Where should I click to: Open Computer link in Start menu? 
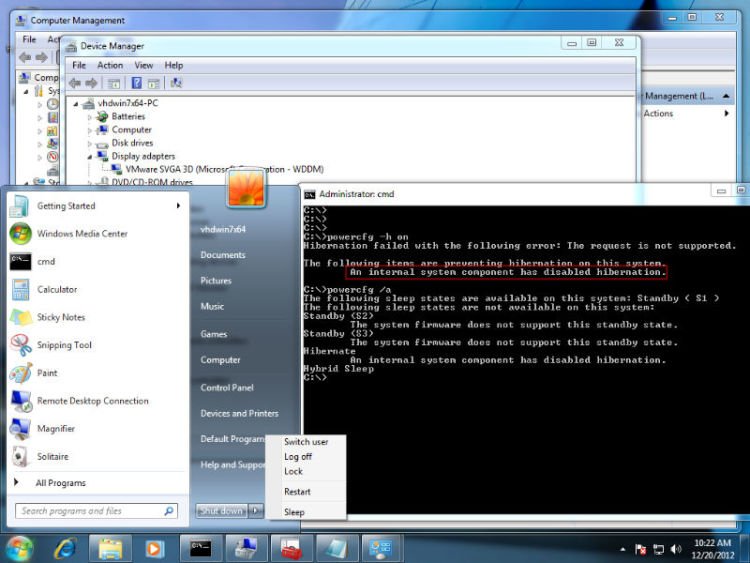(220, 360)
